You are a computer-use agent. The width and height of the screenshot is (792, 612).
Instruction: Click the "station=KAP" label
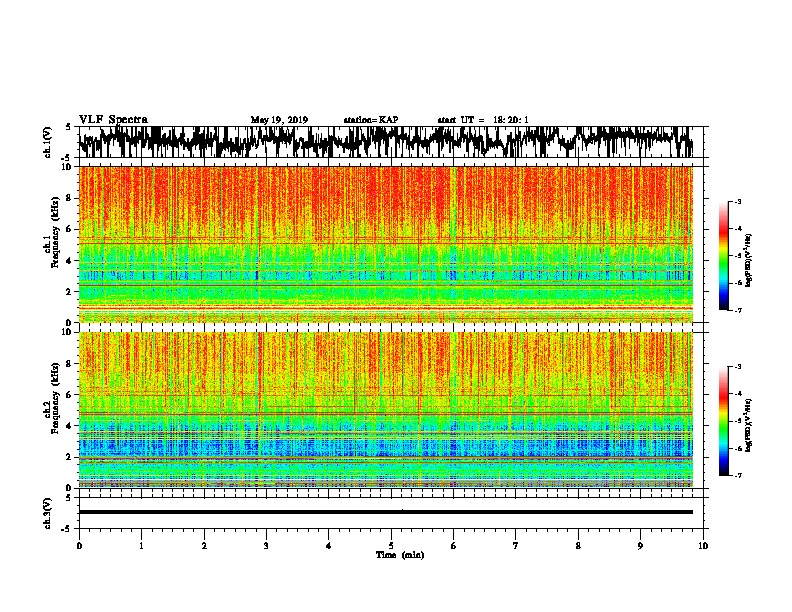tap(371, 120)
